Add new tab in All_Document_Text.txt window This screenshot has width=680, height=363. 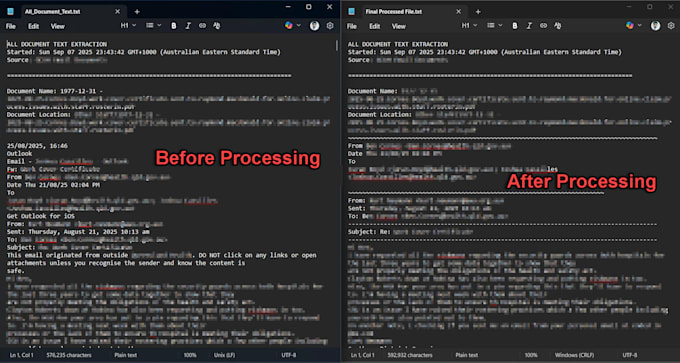click(x=137, y=12)
